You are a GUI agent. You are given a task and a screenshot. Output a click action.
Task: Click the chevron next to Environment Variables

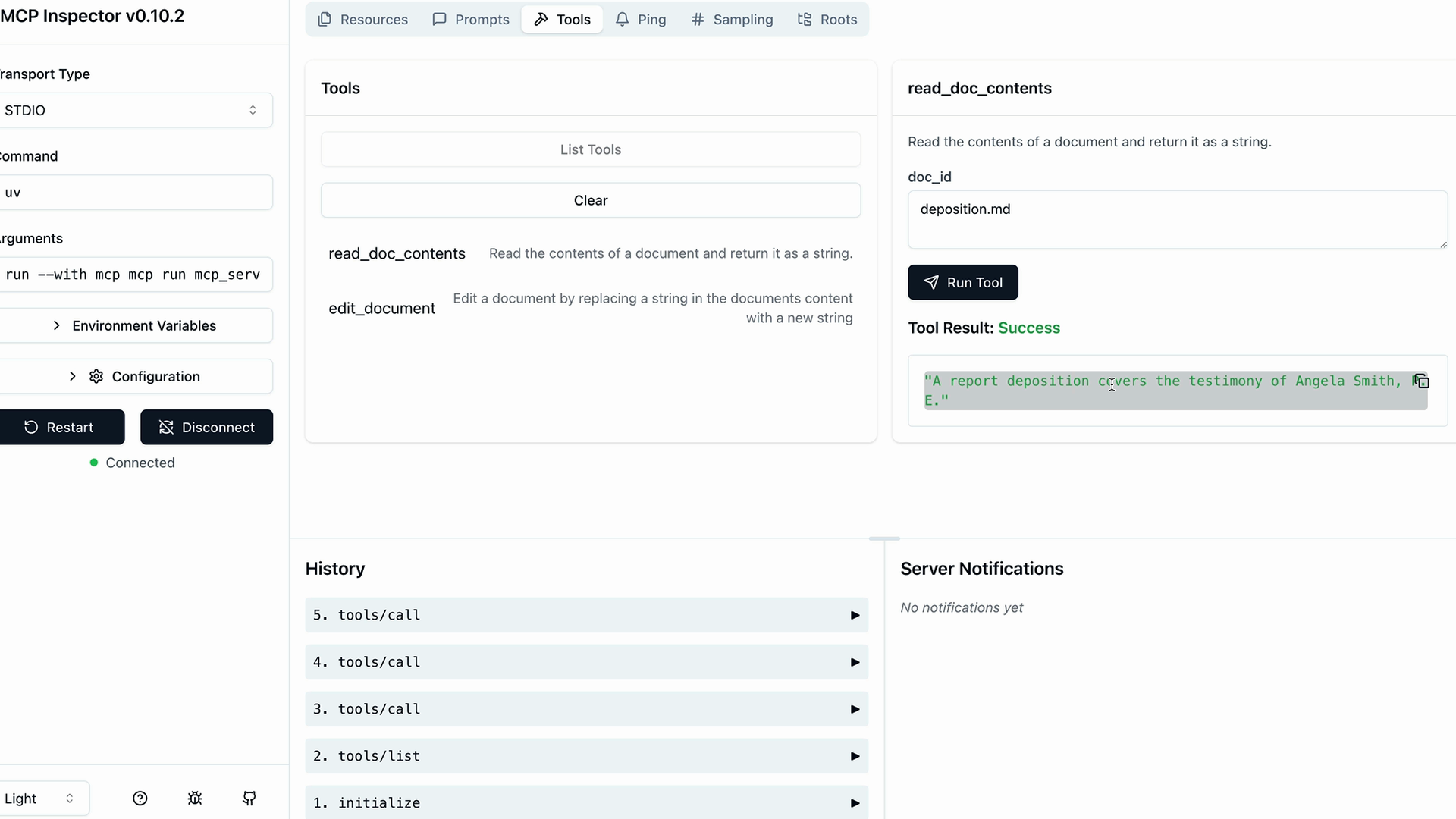pyautogui.click(x=56, y=325)
